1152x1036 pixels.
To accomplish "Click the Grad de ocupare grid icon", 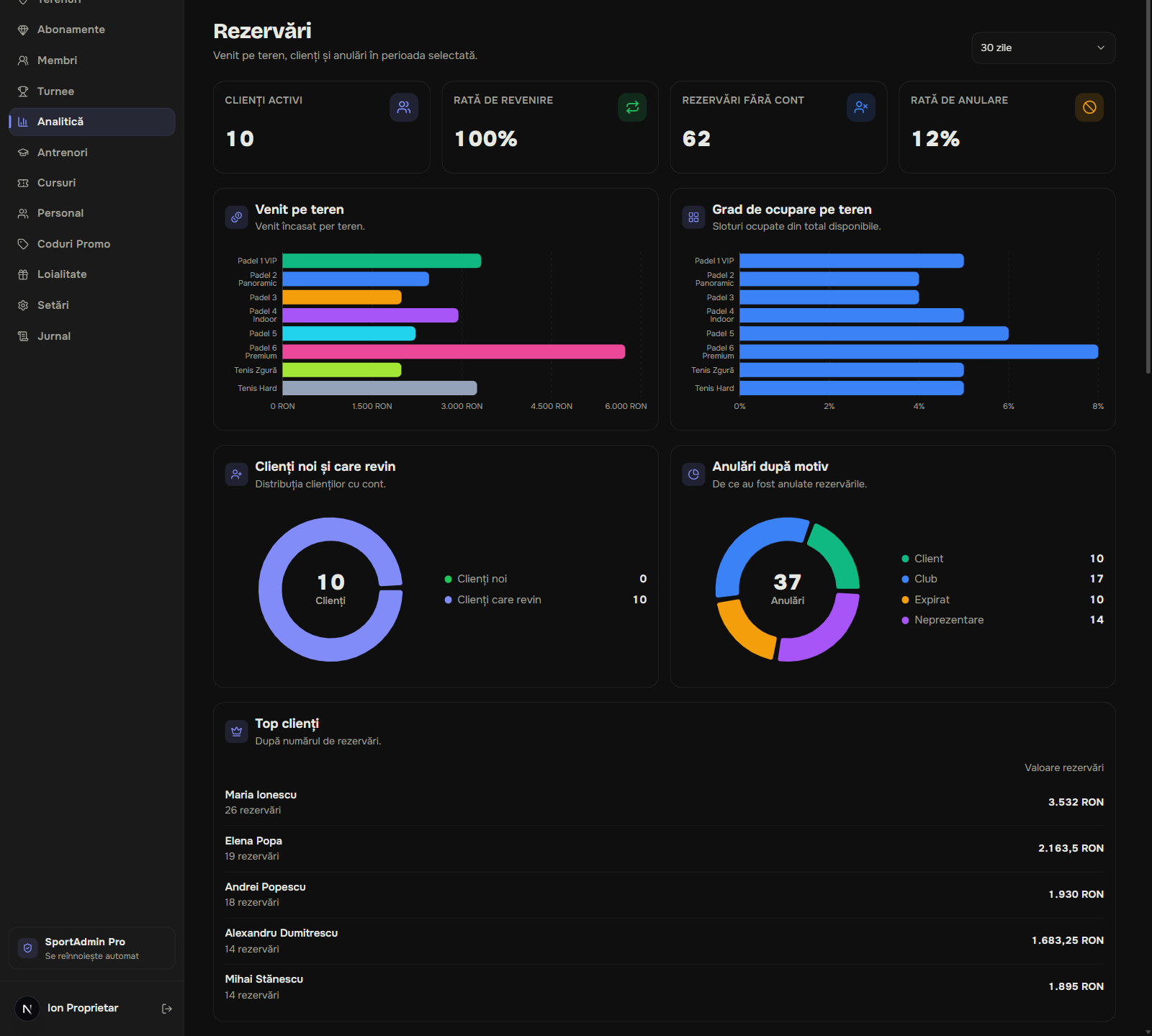I will click(693, 217).
